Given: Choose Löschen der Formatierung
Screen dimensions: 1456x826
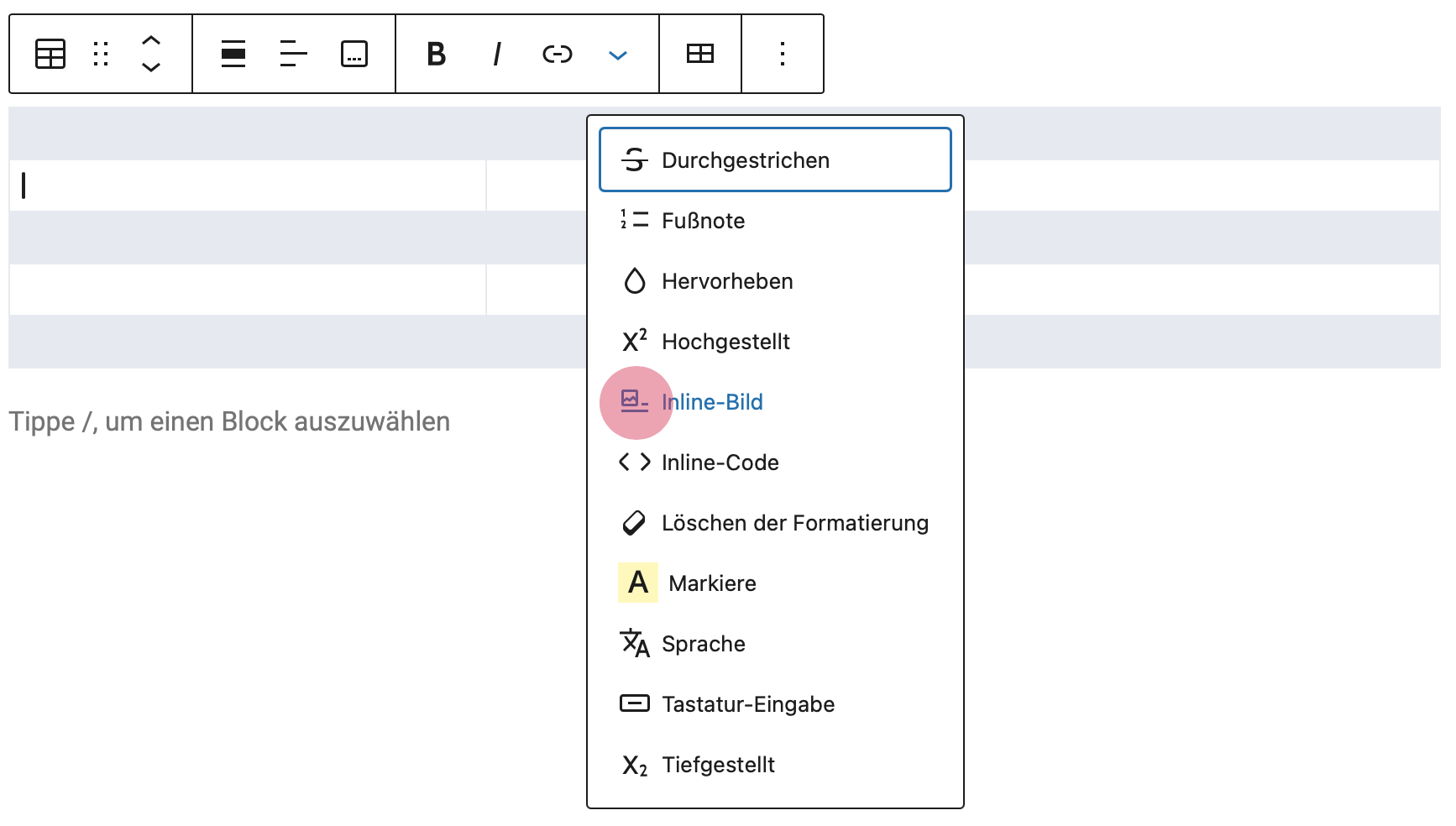Looking at the screenshot, I should [775, 523].
